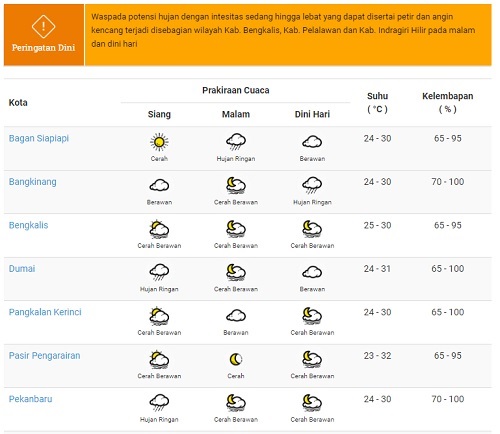
Task: Click the Pasir Pengarairan Malam Cerah moon icon
Action: click(236, 359)
